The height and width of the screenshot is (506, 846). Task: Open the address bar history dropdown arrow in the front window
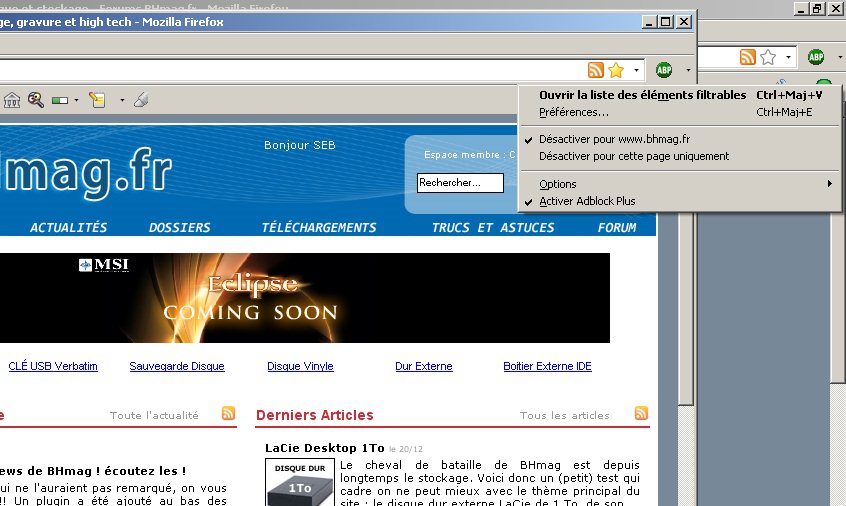pos(637,70)
